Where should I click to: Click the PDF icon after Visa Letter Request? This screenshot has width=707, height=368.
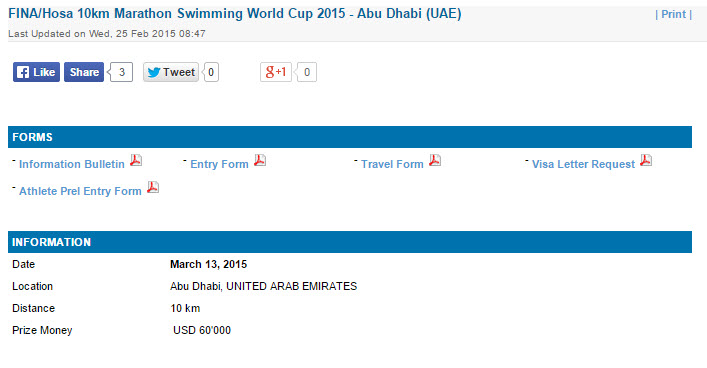point(646,160)
